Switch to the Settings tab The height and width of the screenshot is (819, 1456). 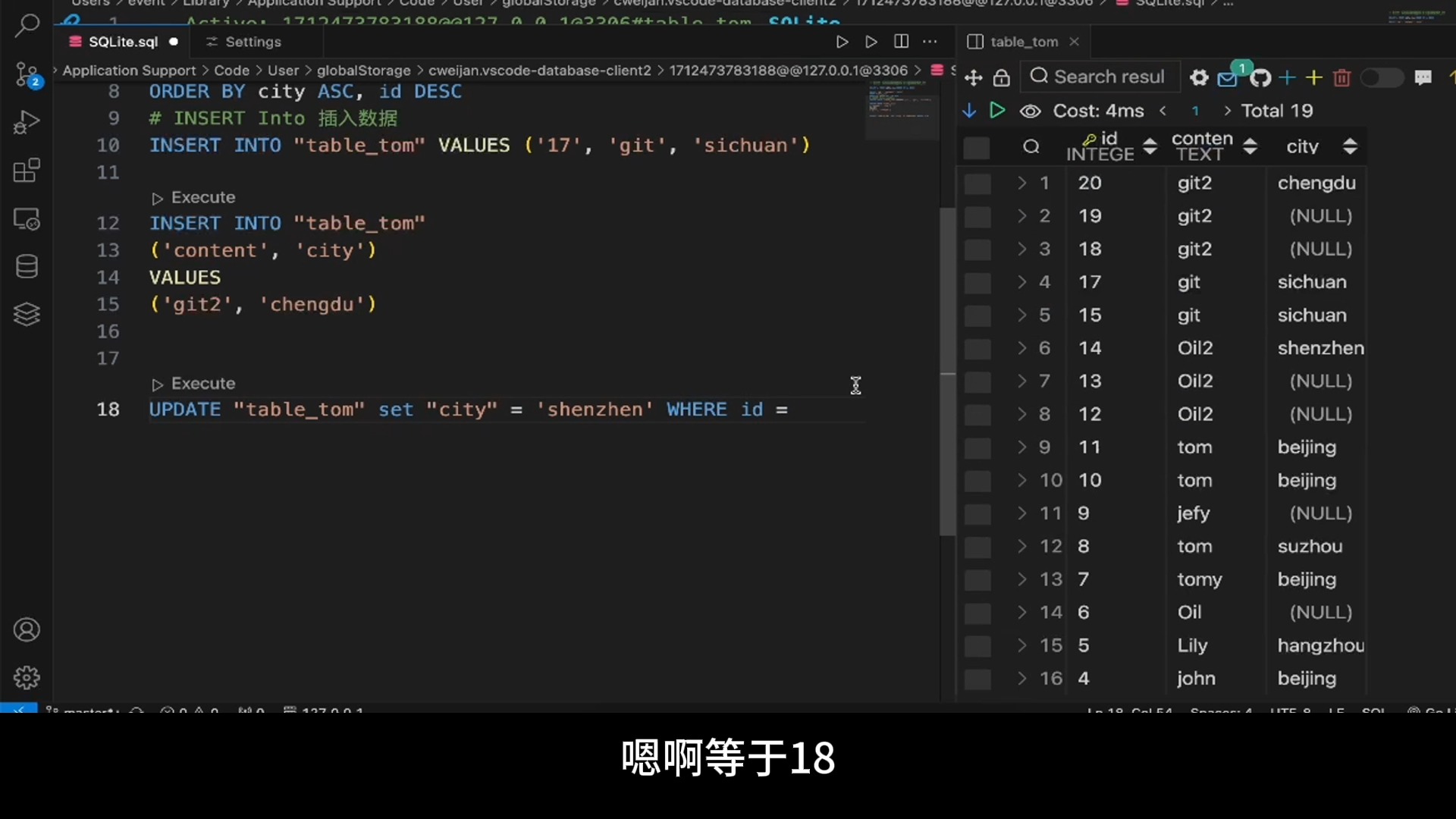point(253,42)
